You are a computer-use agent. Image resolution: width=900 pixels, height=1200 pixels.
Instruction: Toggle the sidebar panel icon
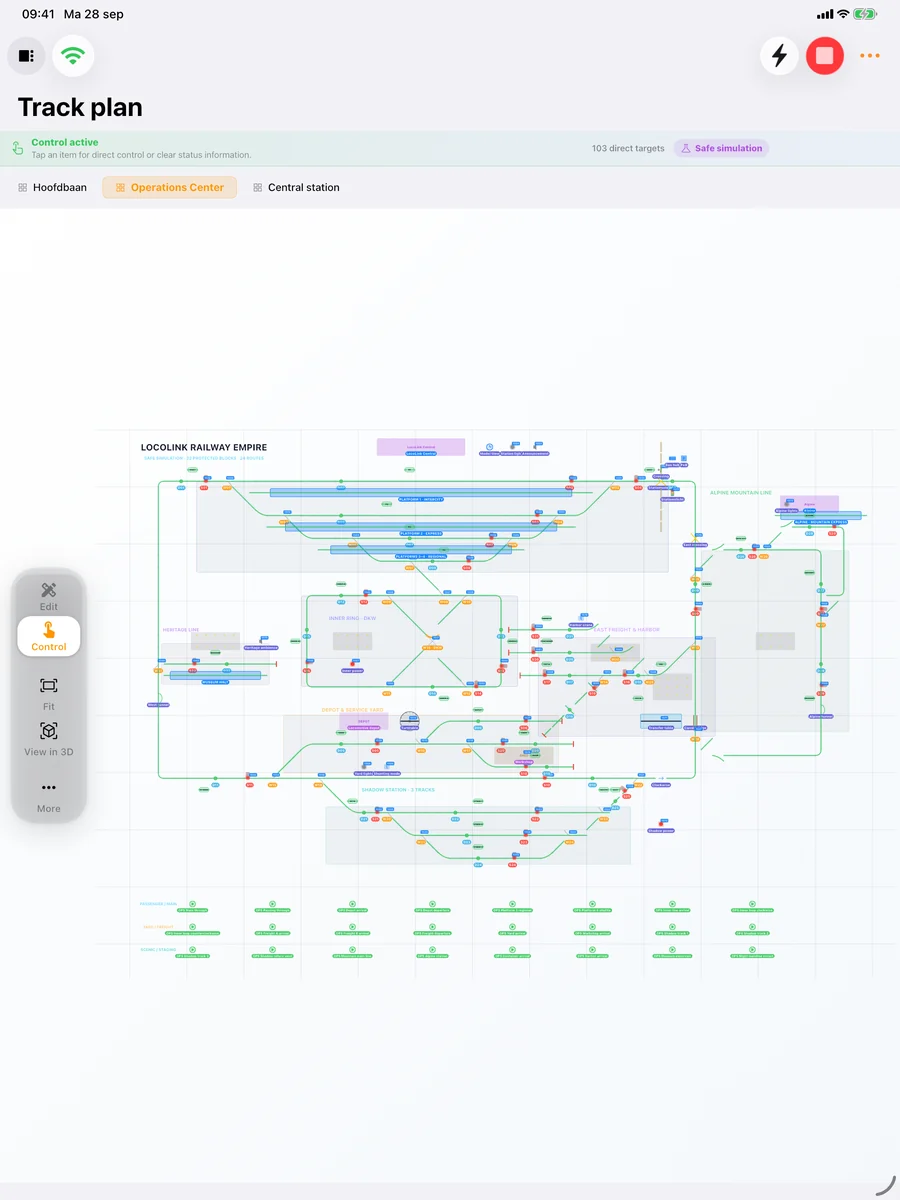26,56
